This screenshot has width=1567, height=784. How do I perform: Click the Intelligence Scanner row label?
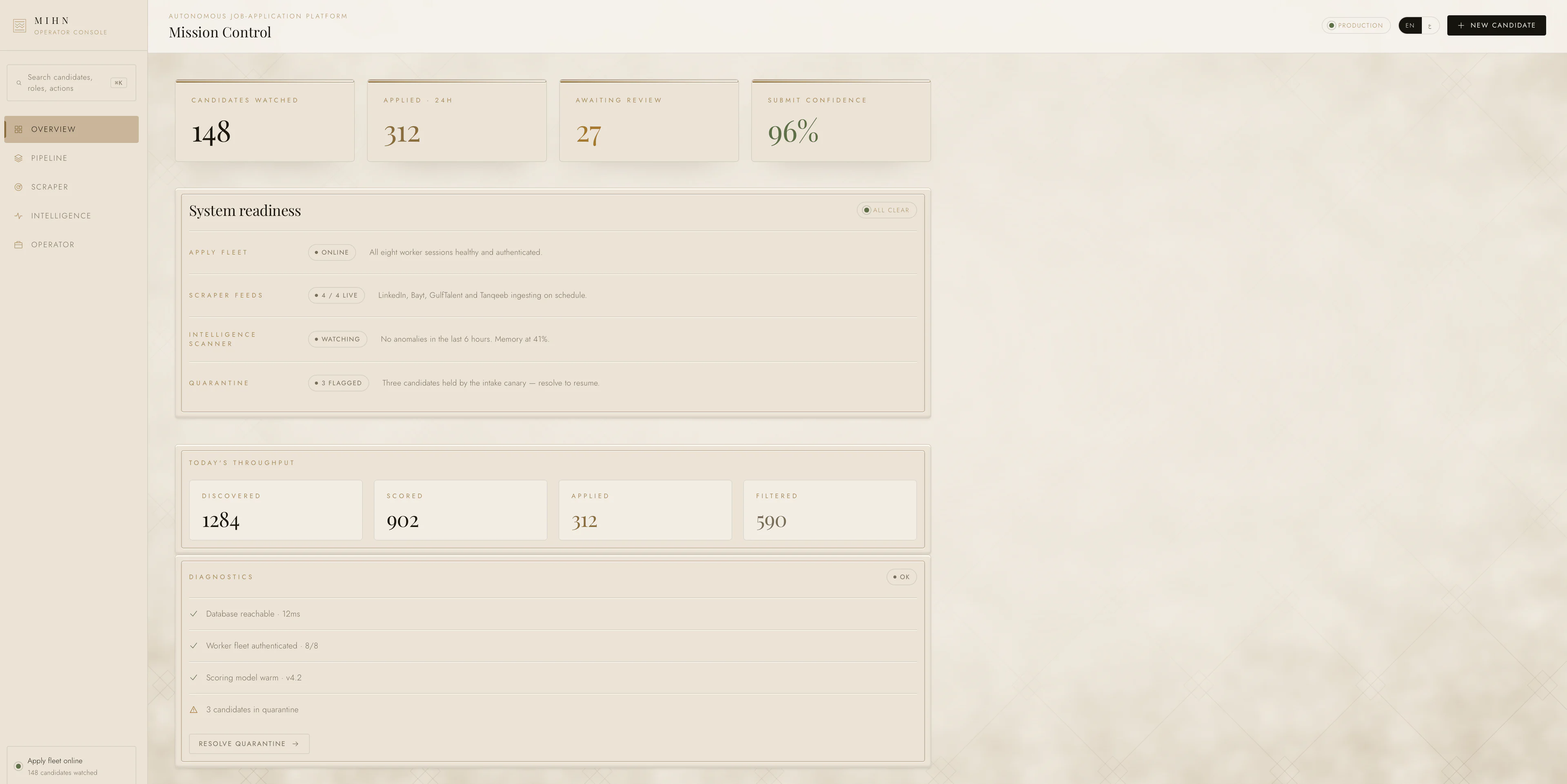coord(223,339)
